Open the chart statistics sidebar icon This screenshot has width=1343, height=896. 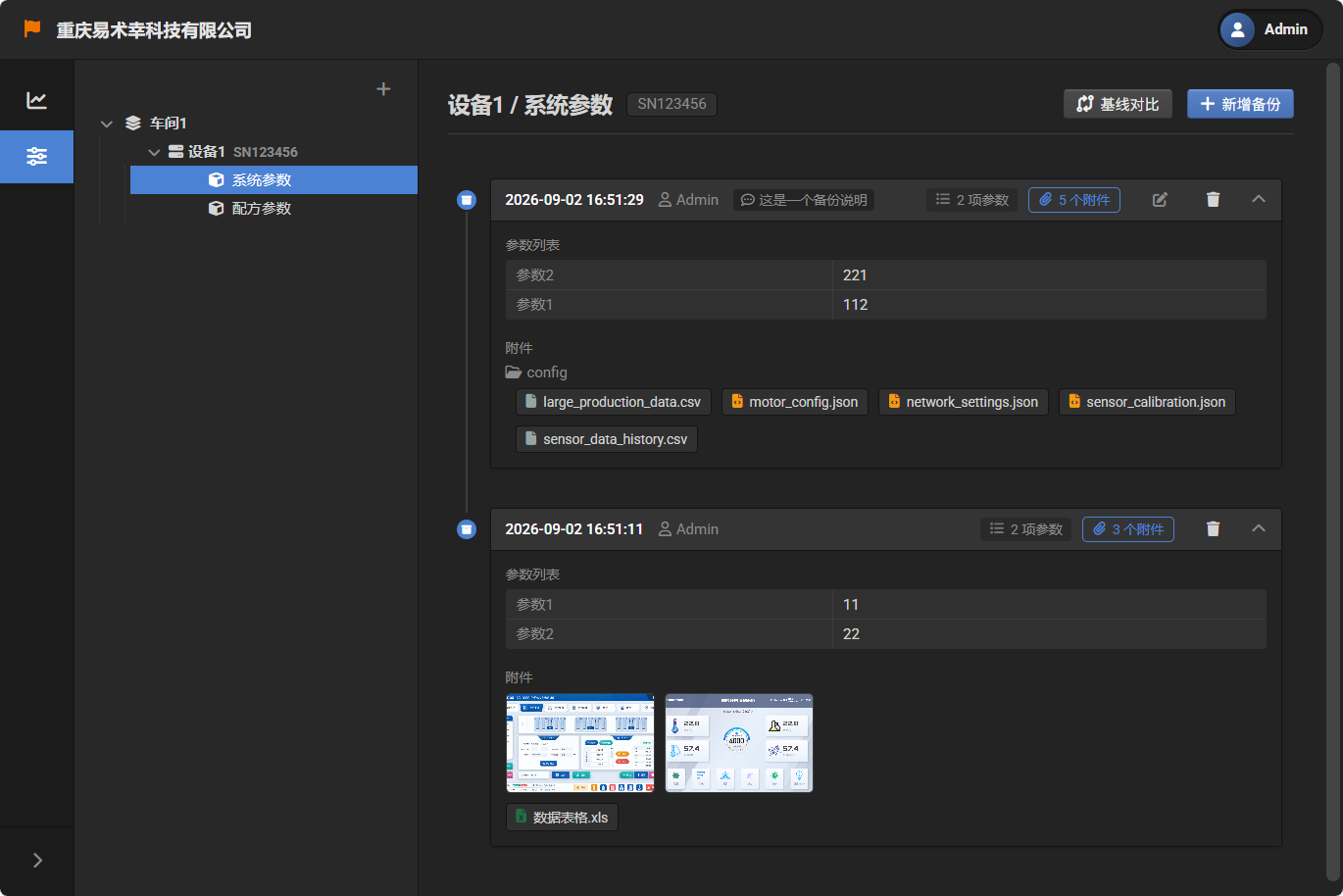pyautogui.click(x=36, y=100)
